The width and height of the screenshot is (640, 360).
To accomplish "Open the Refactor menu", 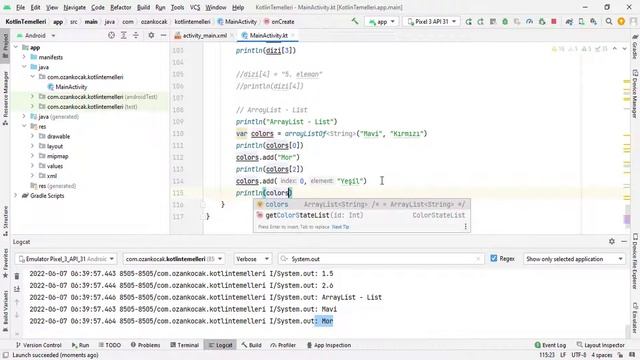I will (x=120, y=7).
